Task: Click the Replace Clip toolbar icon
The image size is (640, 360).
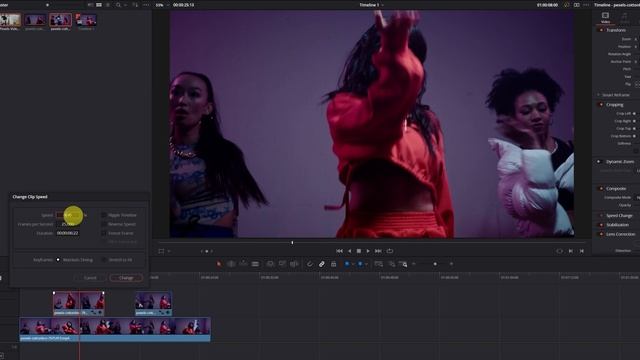Action: pyautogui.click(x=294, y=264)
